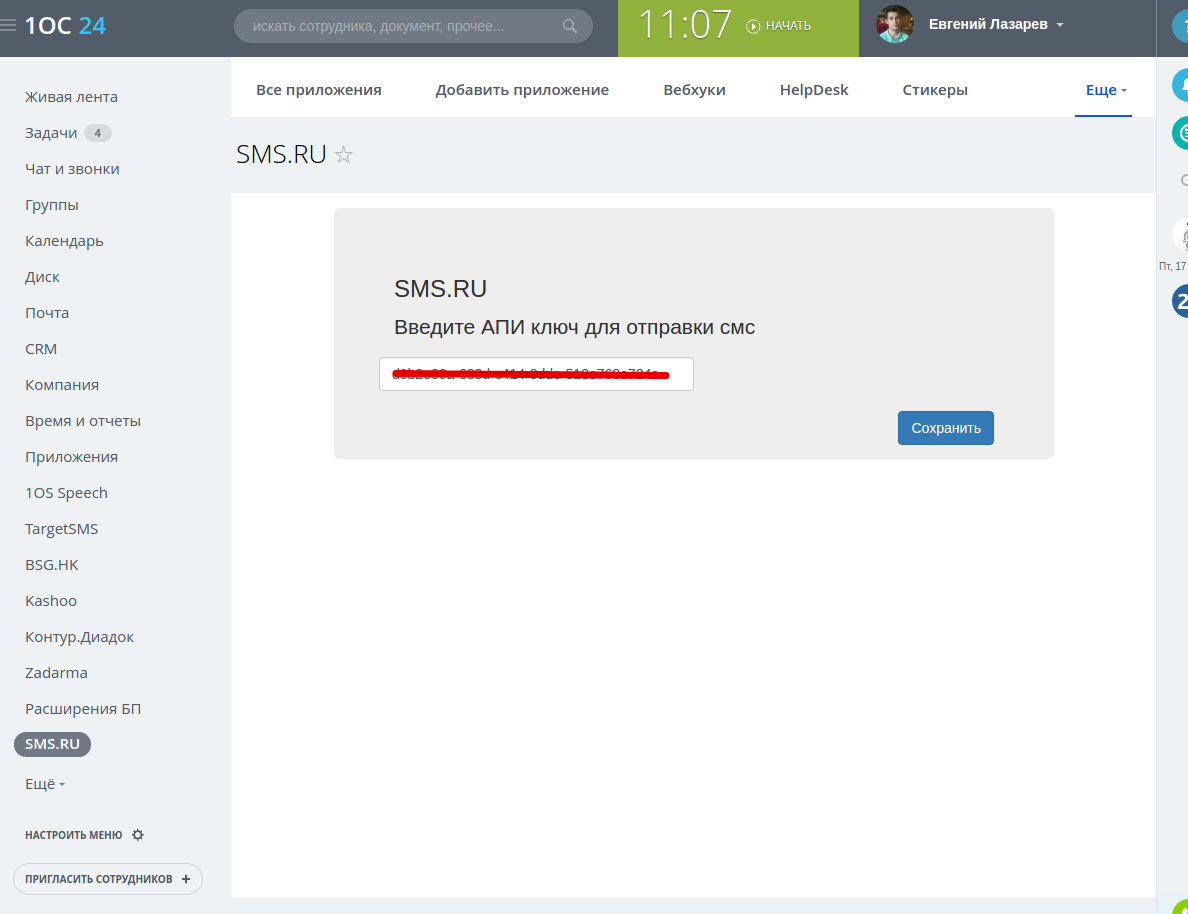
Task: Start the workday with Начать
Action: point(780,26)
